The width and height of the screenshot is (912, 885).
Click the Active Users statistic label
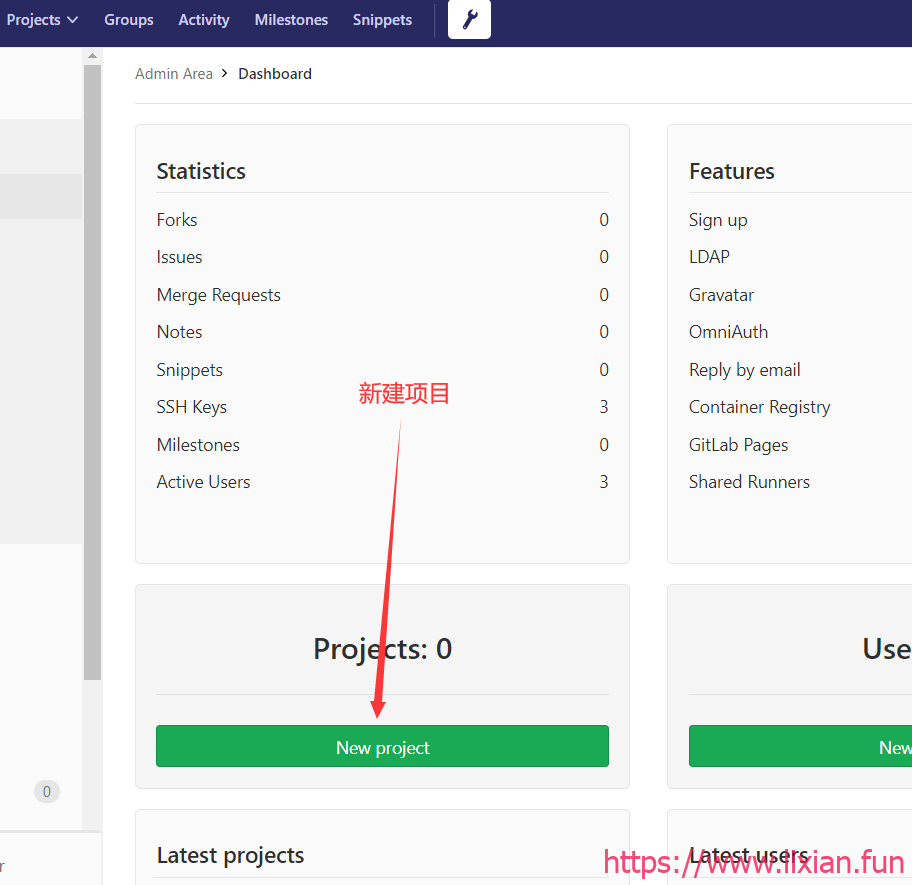click(x=203, y=482)
